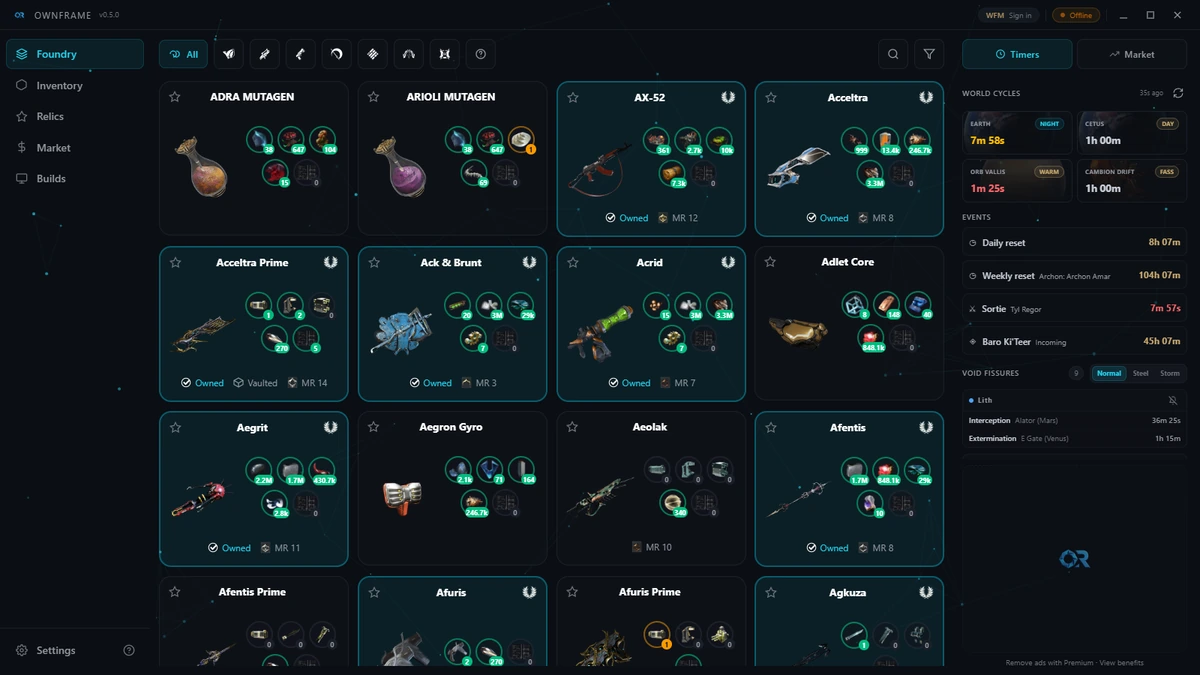The height and width of the screenshot is (675, 1200).
Task: Click the mastery laurel icon on Acceltra Prime
Action: pos(331,262)
